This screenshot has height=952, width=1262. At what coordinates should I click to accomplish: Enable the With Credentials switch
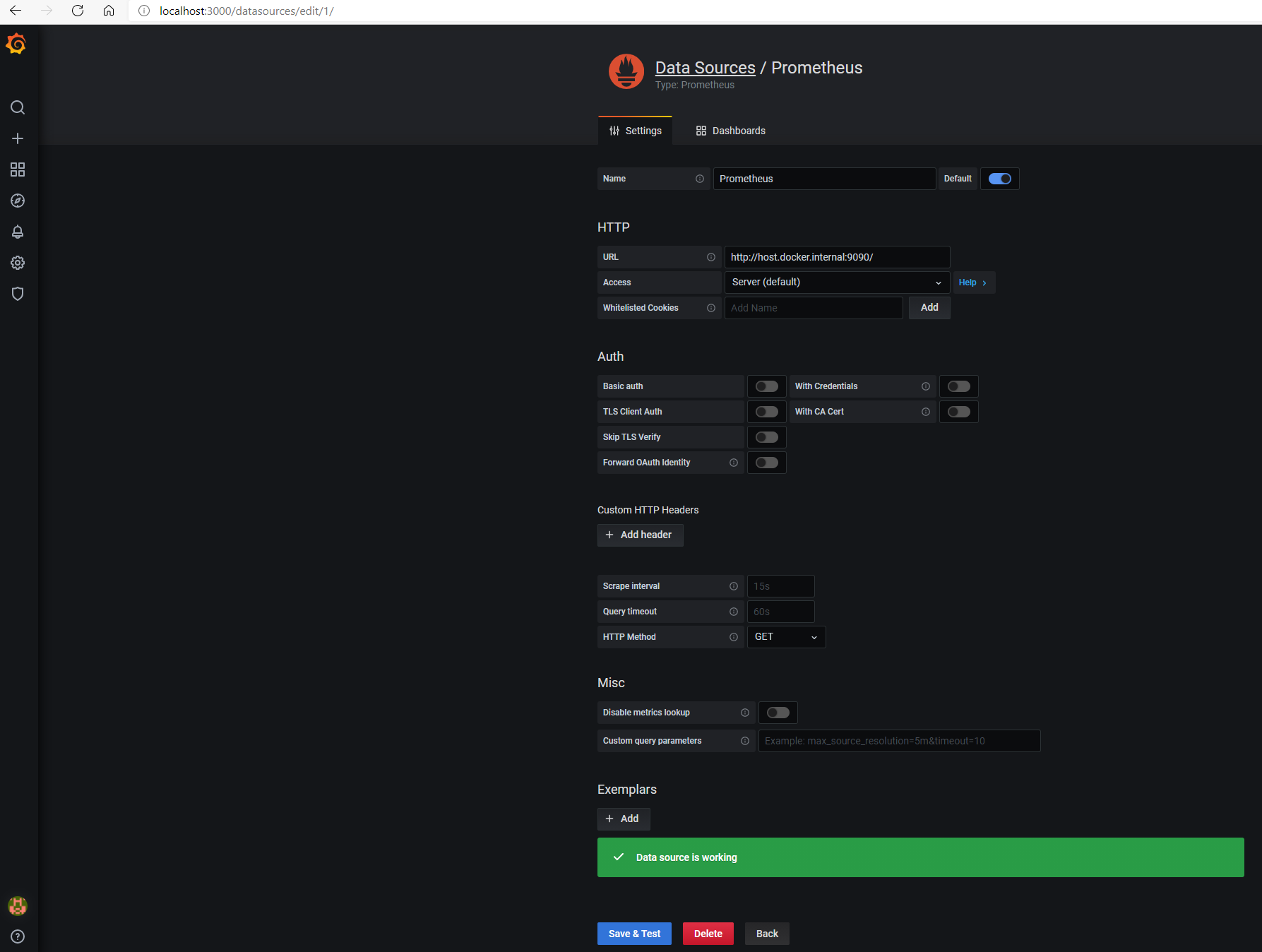(x=959, y=386)
